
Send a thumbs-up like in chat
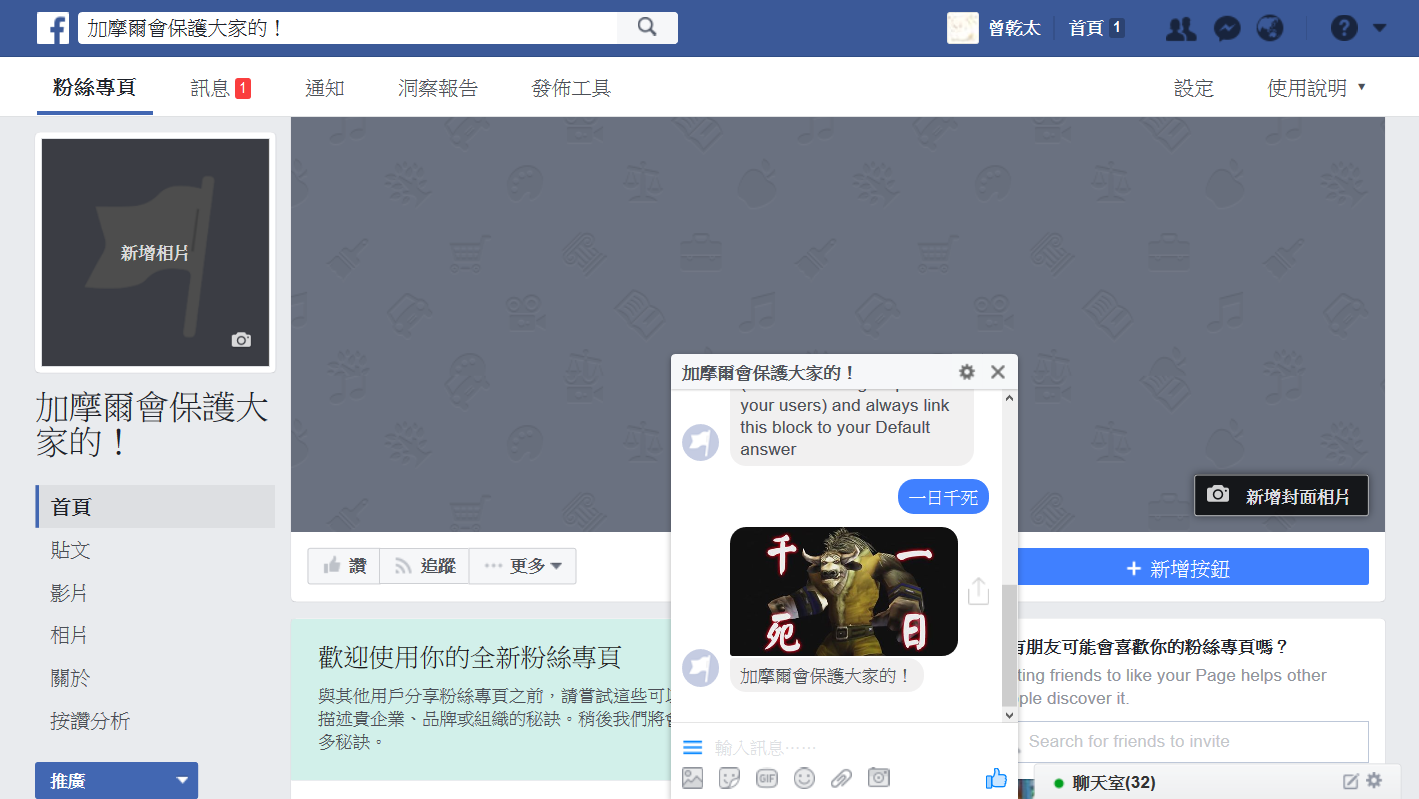(x=996, y=778)
